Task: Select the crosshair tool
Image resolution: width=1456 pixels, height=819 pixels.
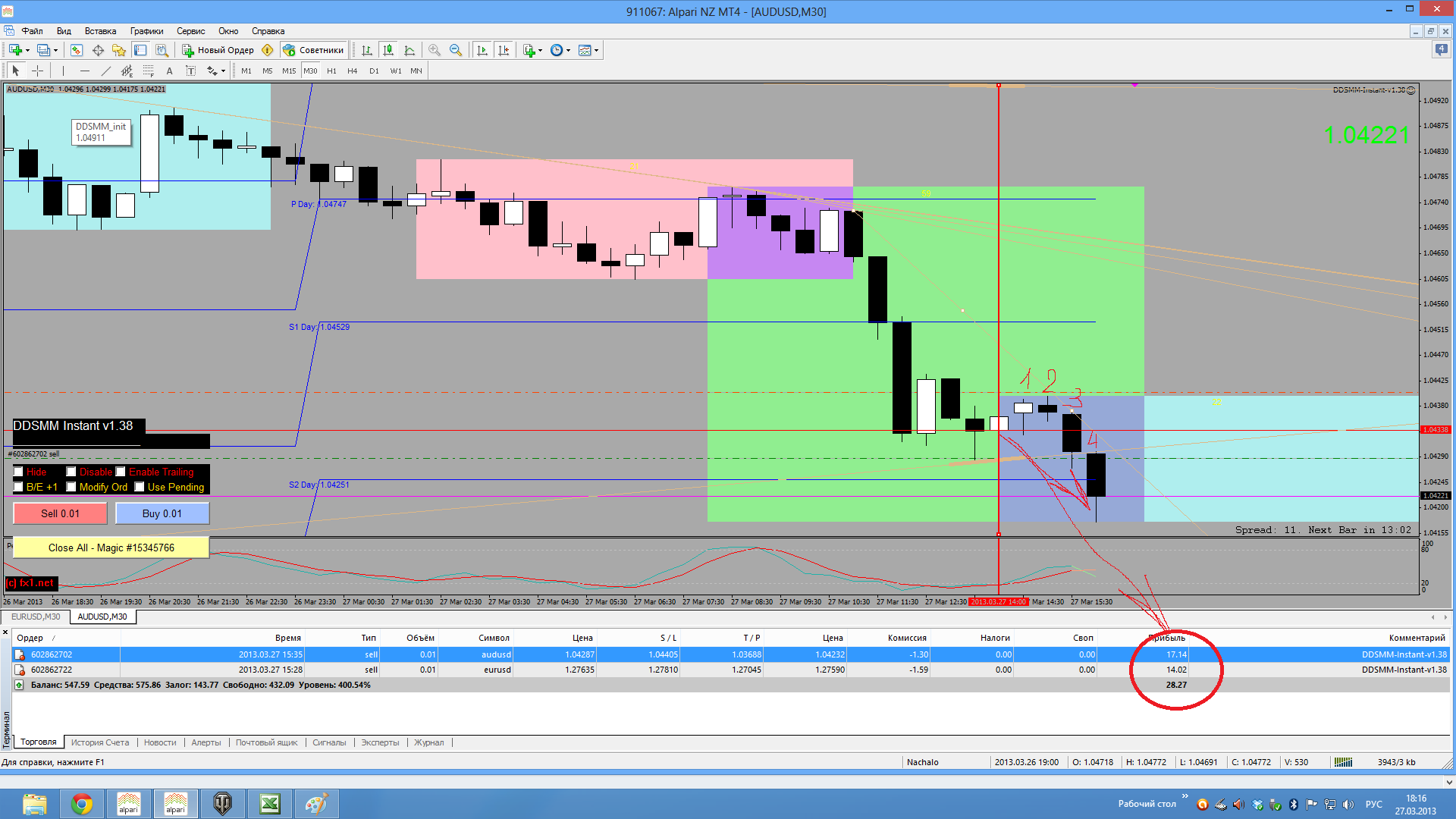Action: pyautogui.click(x=37, y=71)
